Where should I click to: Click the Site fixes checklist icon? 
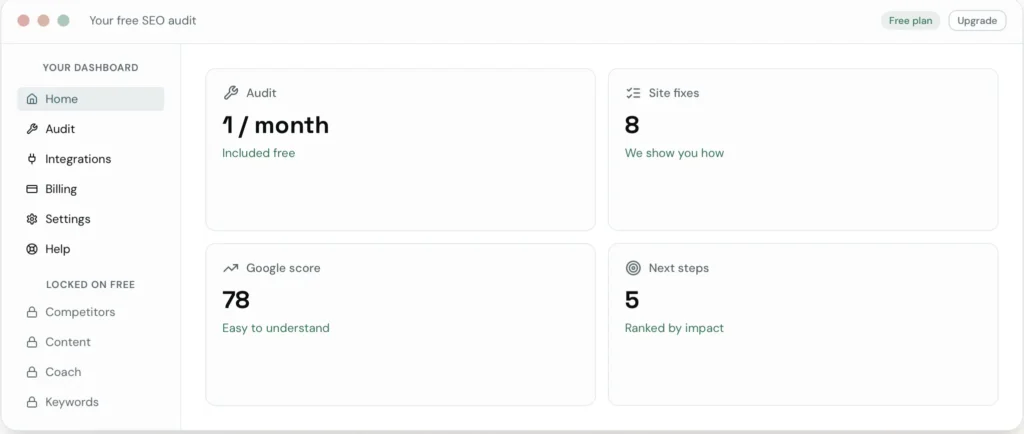click(633, 93)
